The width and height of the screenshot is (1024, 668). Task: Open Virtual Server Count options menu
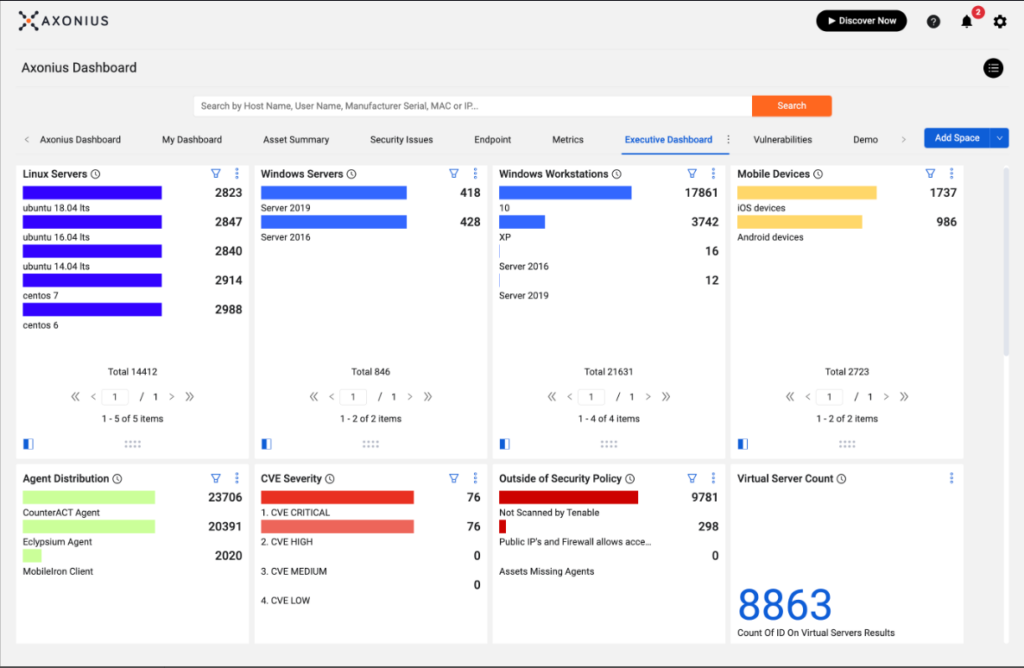pyautogui.click(x=952, y=479)
